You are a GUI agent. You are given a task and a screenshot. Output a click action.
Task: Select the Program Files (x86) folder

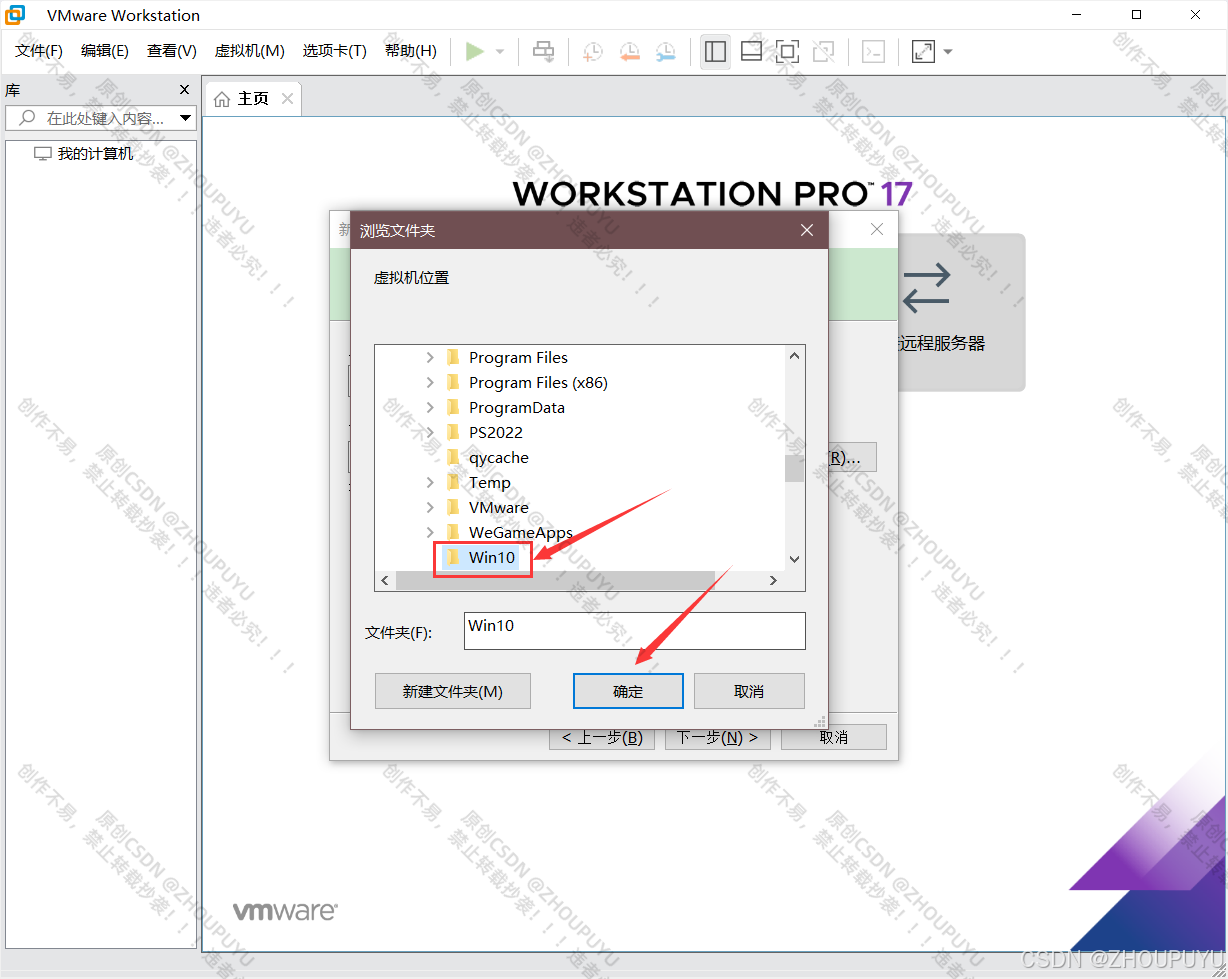tap(538, 382)
